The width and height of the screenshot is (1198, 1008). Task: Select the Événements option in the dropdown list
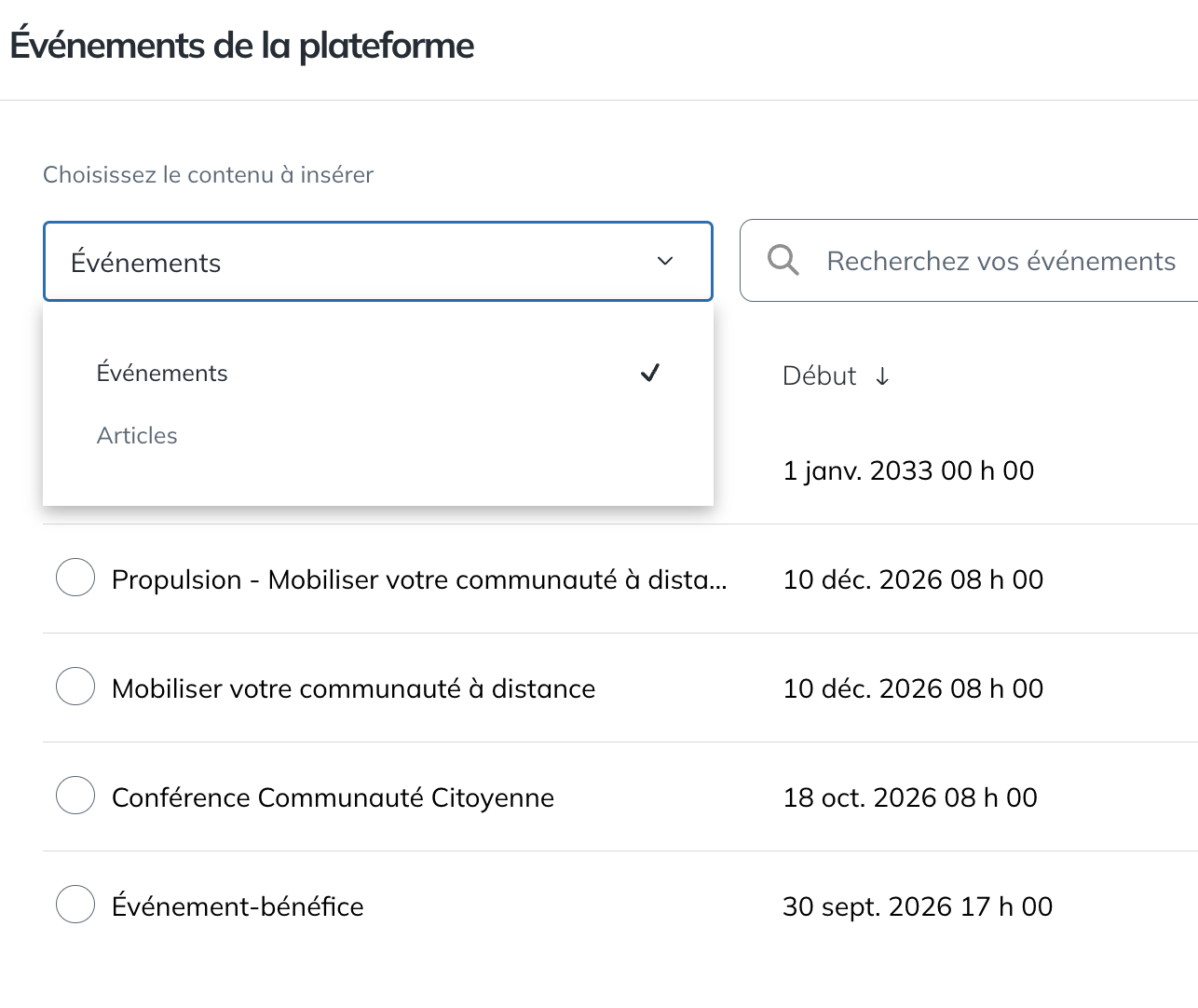162,373
